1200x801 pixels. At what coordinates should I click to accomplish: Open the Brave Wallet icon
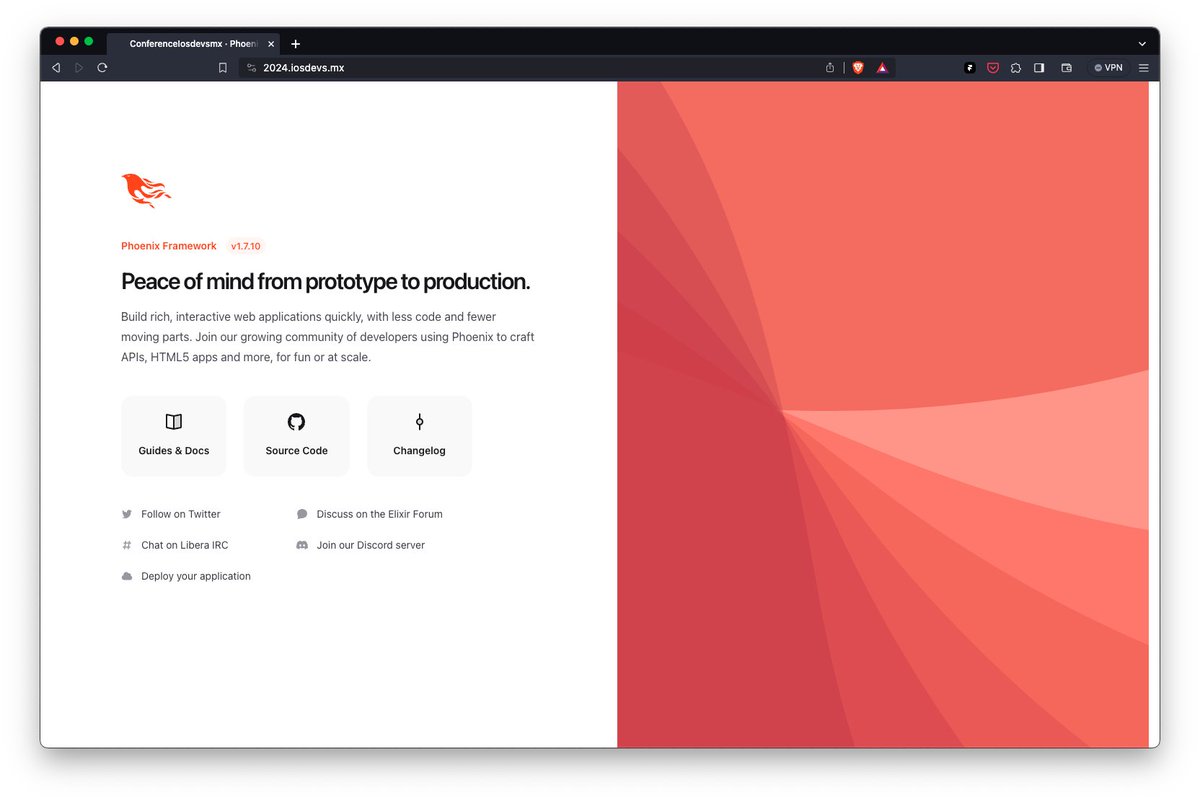click(1067, 68)
